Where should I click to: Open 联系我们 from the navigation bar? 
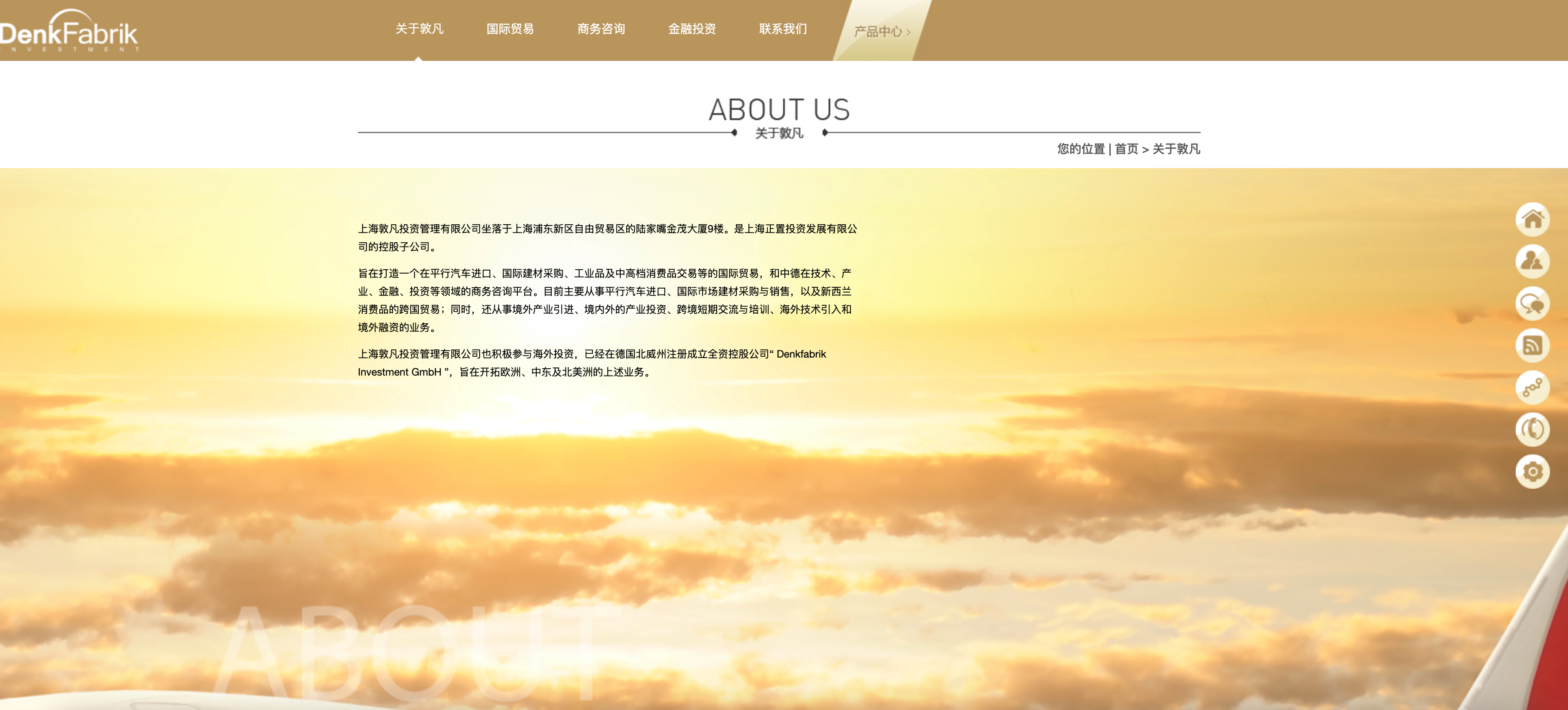[x=783, y=29]
